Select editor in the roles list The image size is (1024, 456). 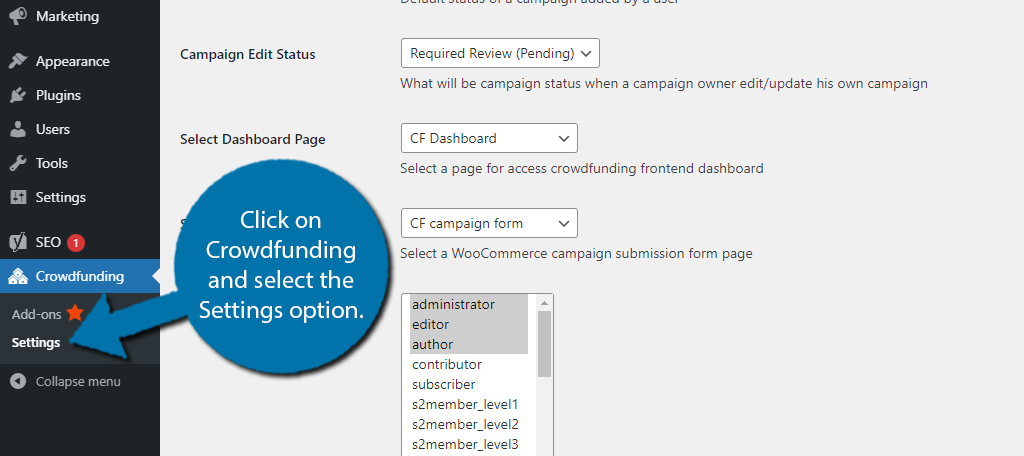point(469,324)
